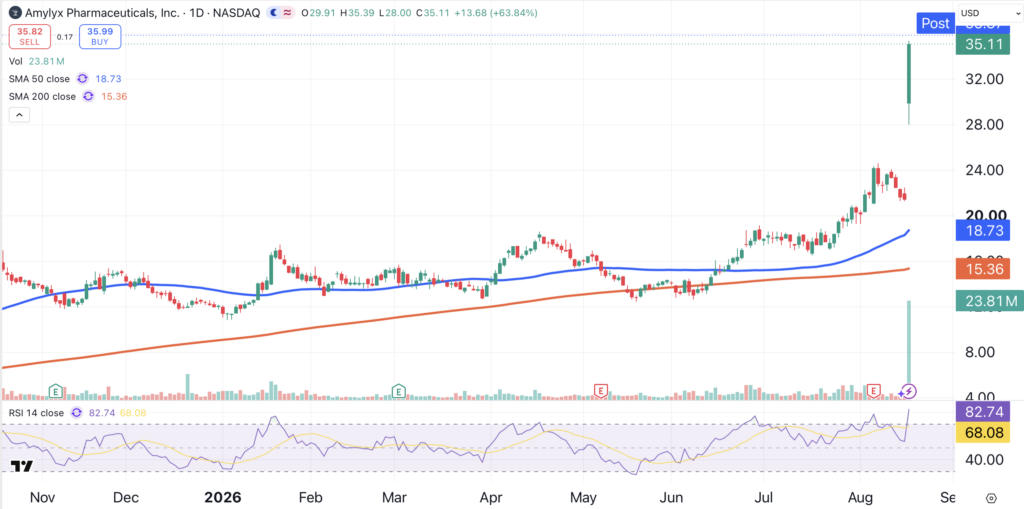Open the purple lightning bolt event icon
This screenshot has width=1024, height=509.
pyautogui.click(x=909, y=391)
